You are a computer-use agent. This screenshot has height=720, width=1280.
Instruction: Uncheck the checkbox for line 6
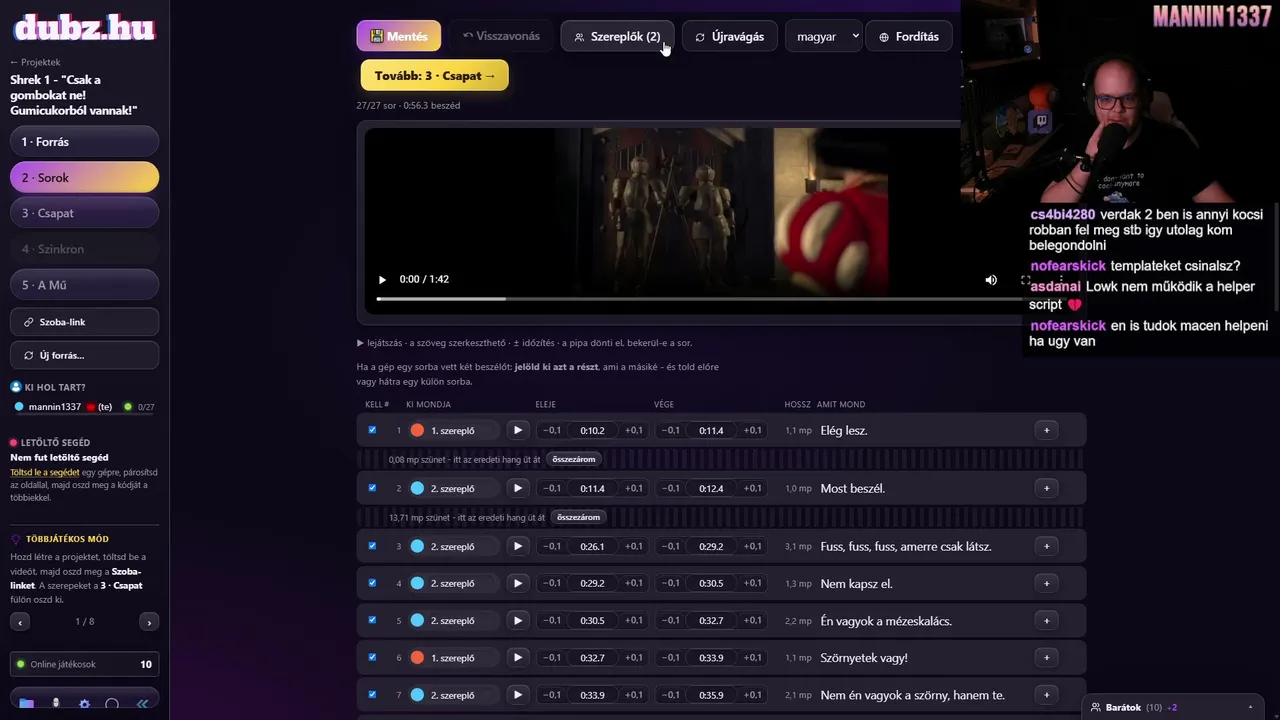click(x=372, y=657)
